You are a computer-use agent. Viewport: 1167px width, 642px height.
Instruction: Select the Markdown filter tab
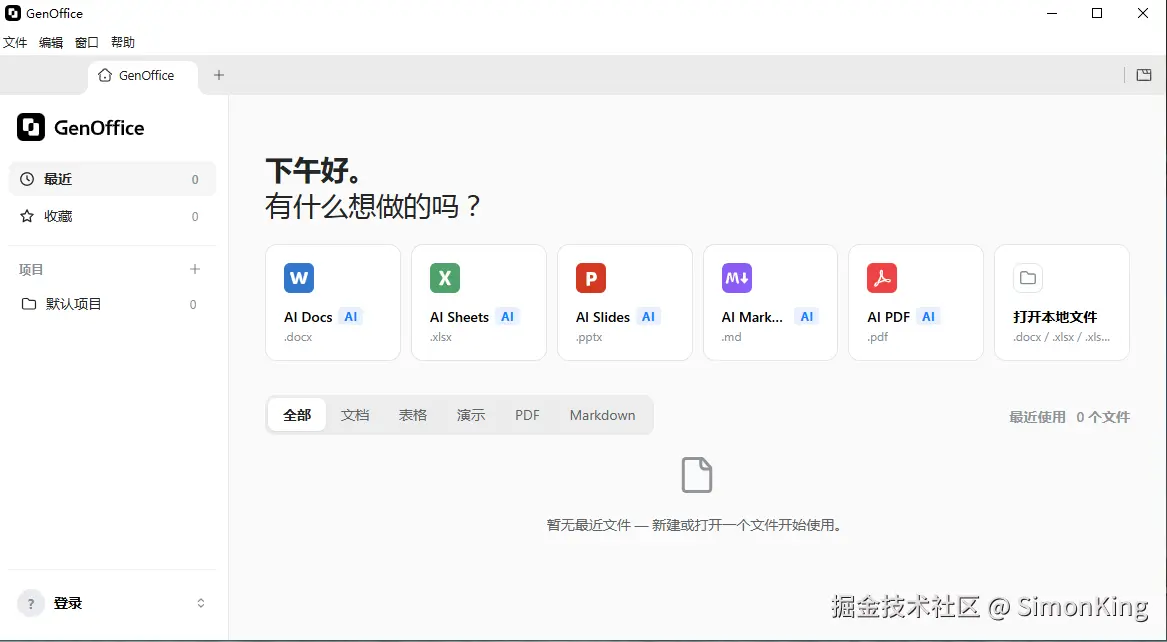tap(603, 415)
